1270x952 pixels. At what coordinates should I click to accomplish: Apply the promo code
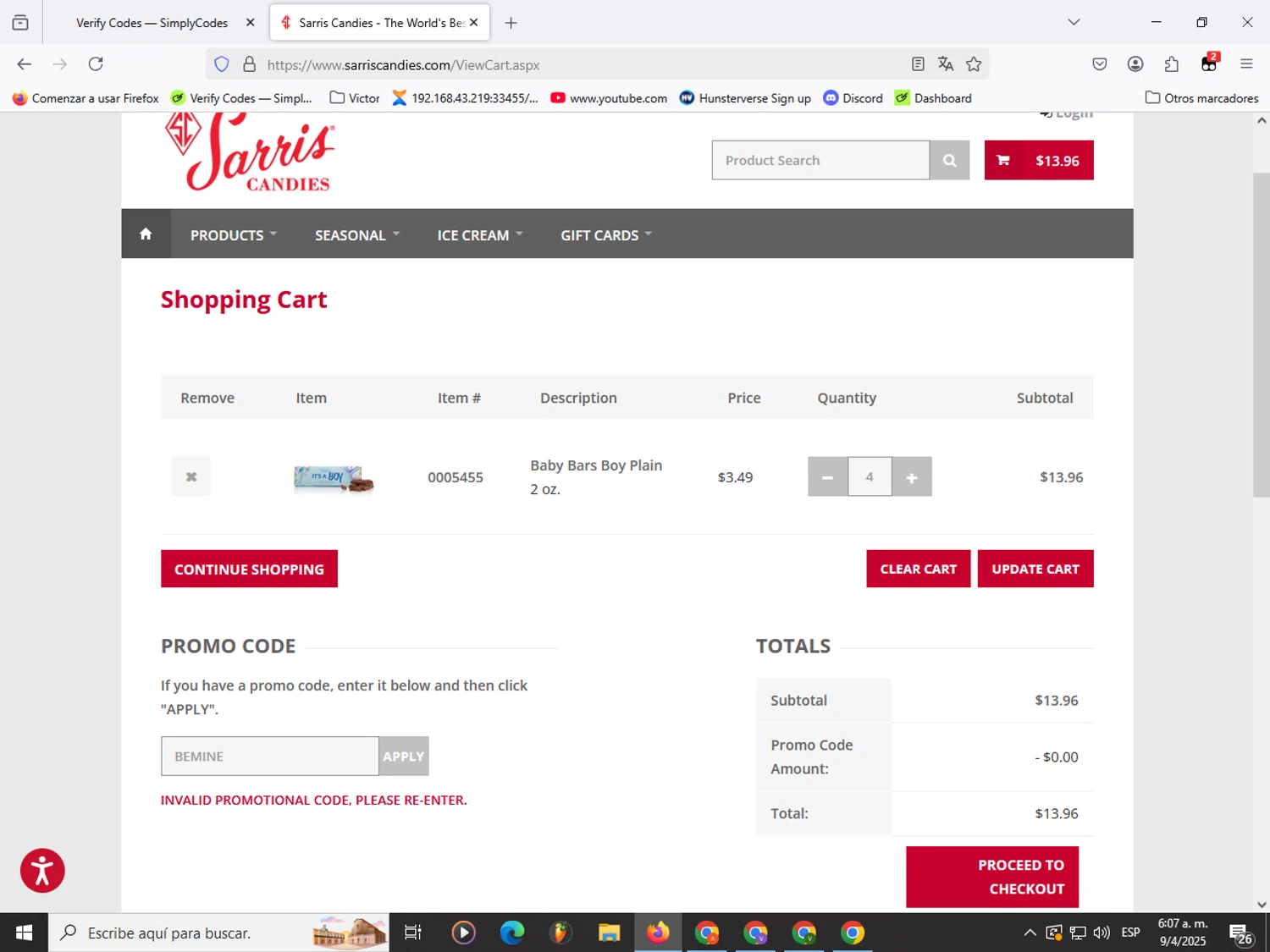(403, 756)
